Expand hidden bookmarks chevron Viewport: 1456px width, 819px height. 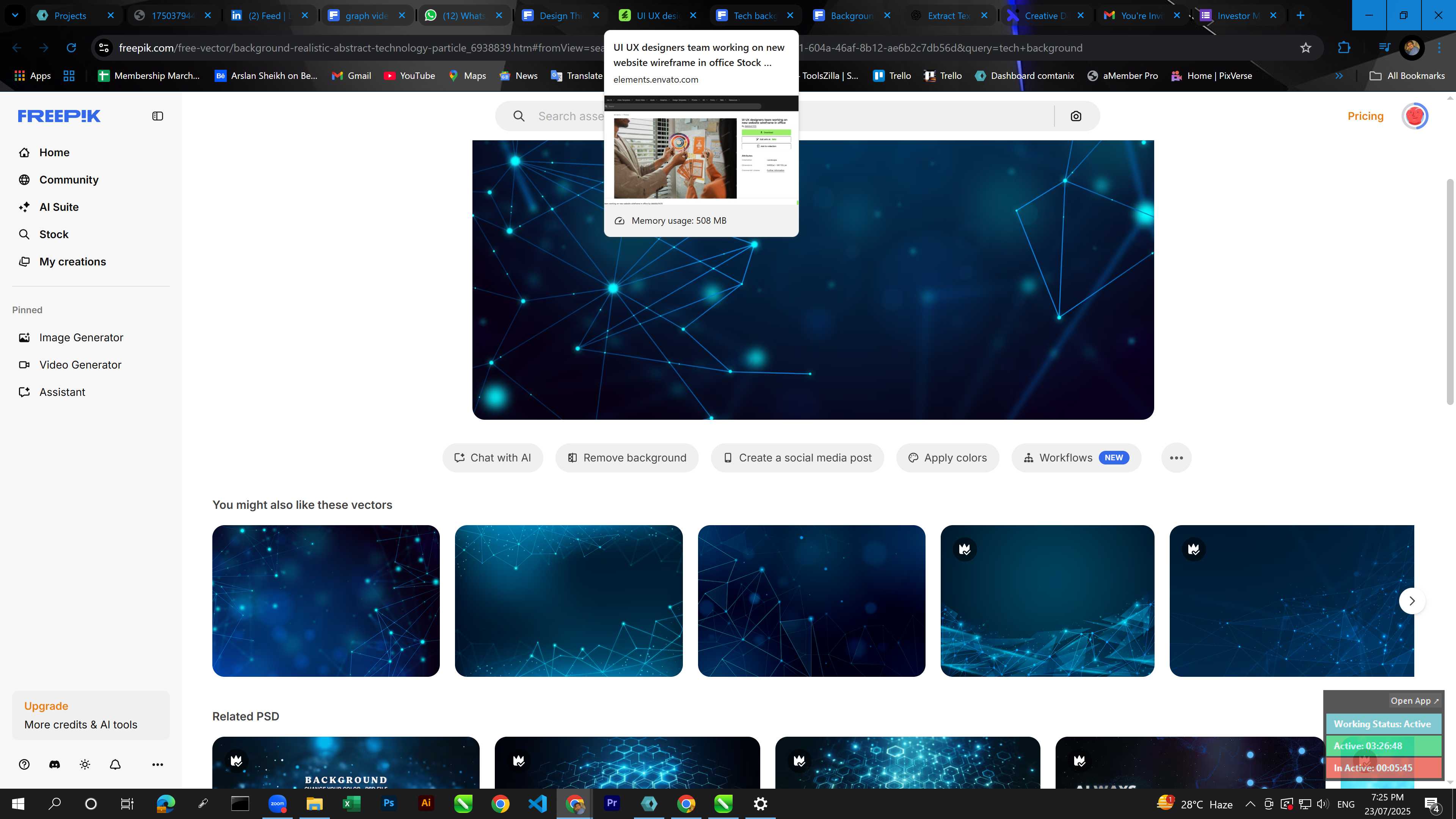pyautogui.click(x=1339, y=76)
